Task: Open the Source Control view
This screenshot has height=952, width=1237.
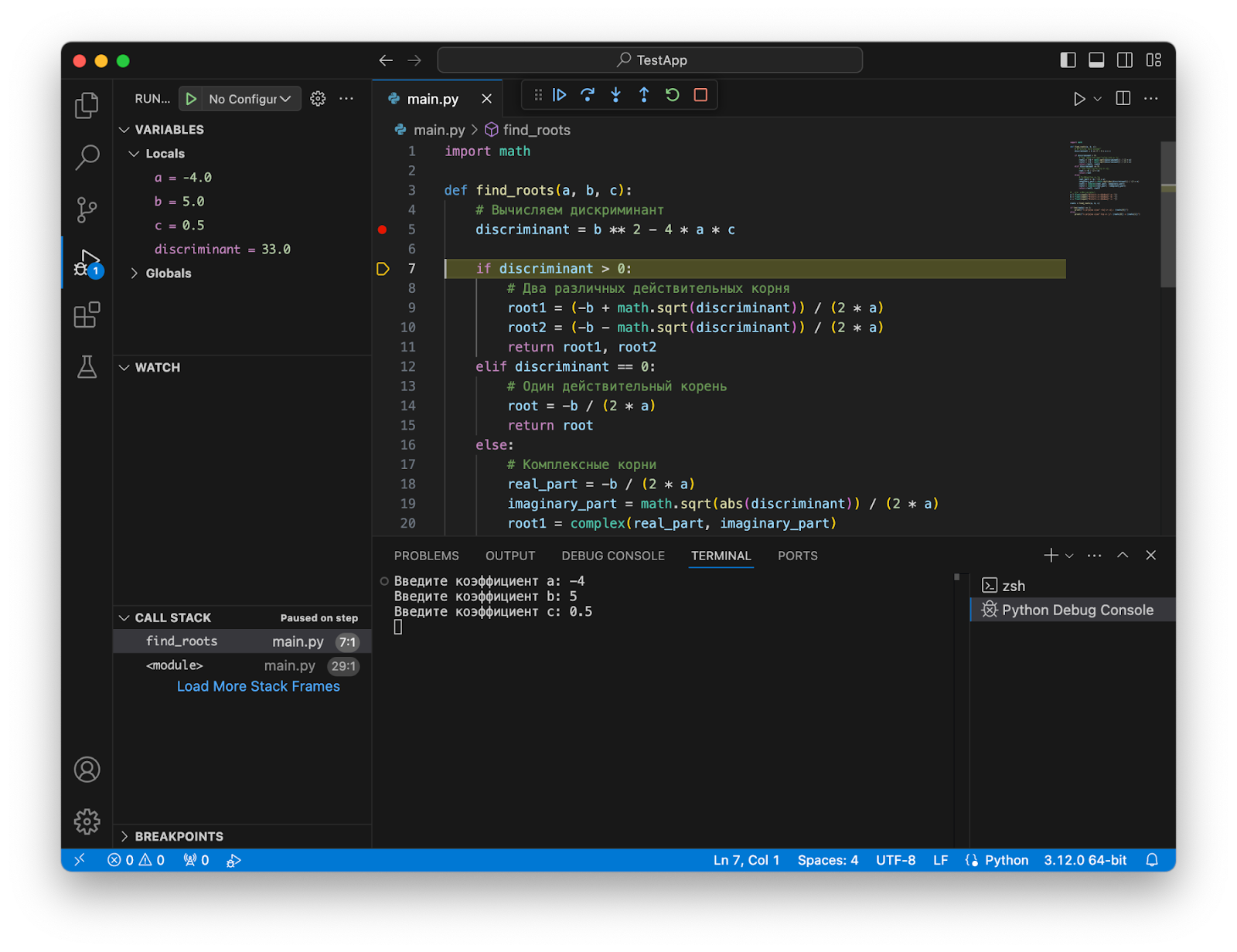Action: coord(87,209)
